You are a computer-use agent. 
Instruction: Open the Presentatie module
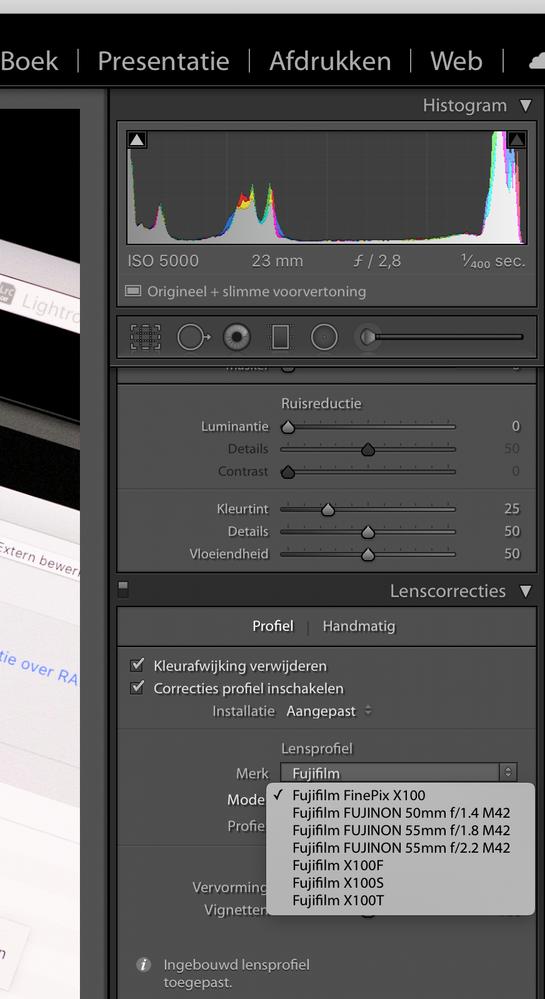(x=163, y=61)
